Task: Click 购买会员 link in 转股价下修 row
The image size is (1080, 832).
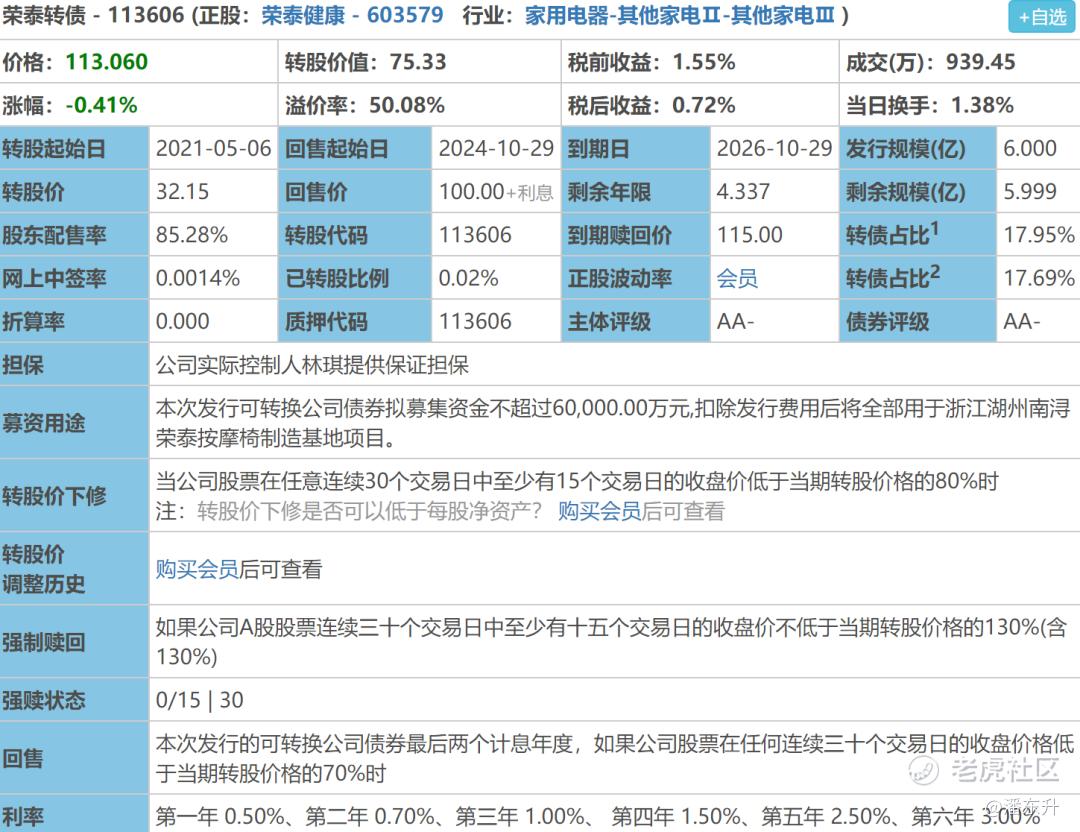Action: tap(599, 511)
